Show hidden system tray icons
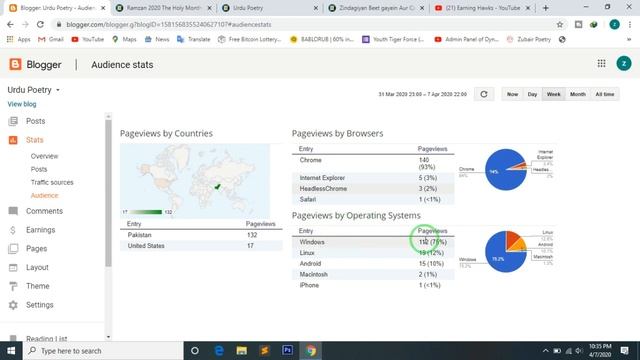The image size is (640, 360). click(545, 351)
